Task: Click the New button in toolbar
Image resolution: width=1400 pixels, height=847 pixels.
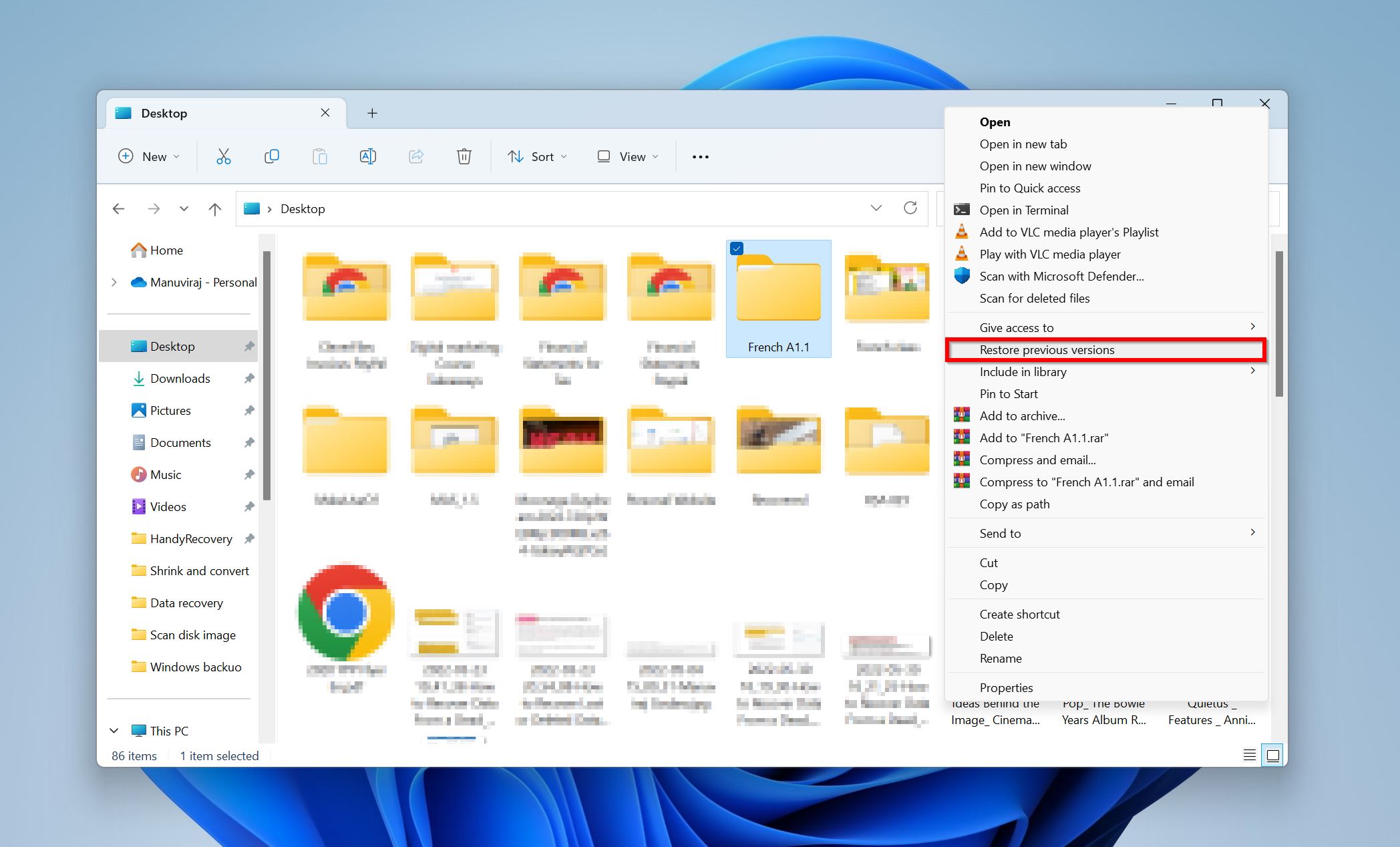Action: (x=147, y=156)
